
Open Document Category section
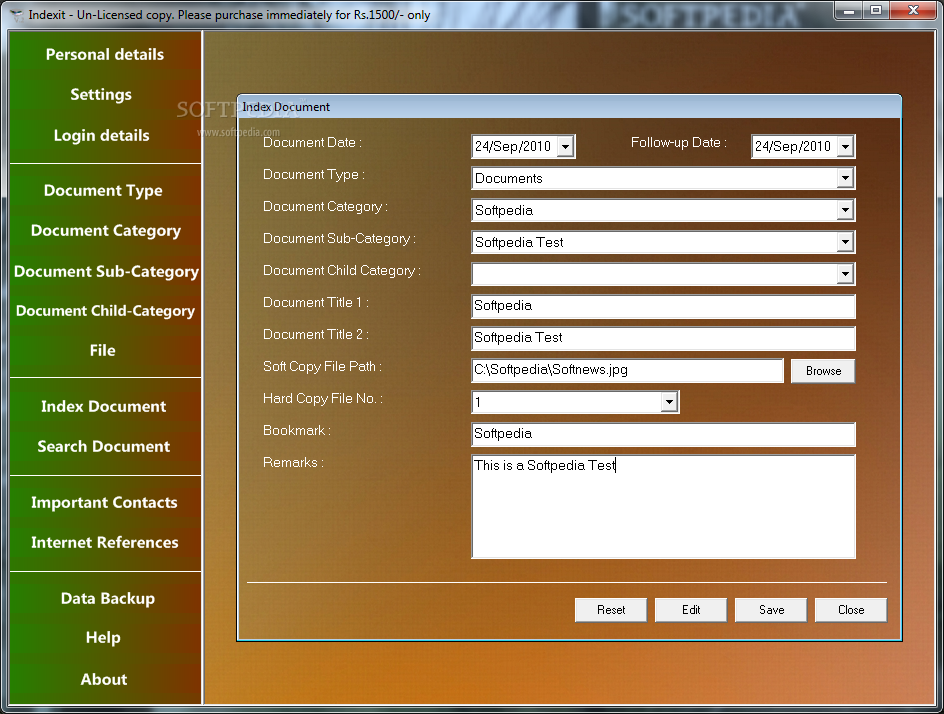pyautogui.click(x=105, y=231)
